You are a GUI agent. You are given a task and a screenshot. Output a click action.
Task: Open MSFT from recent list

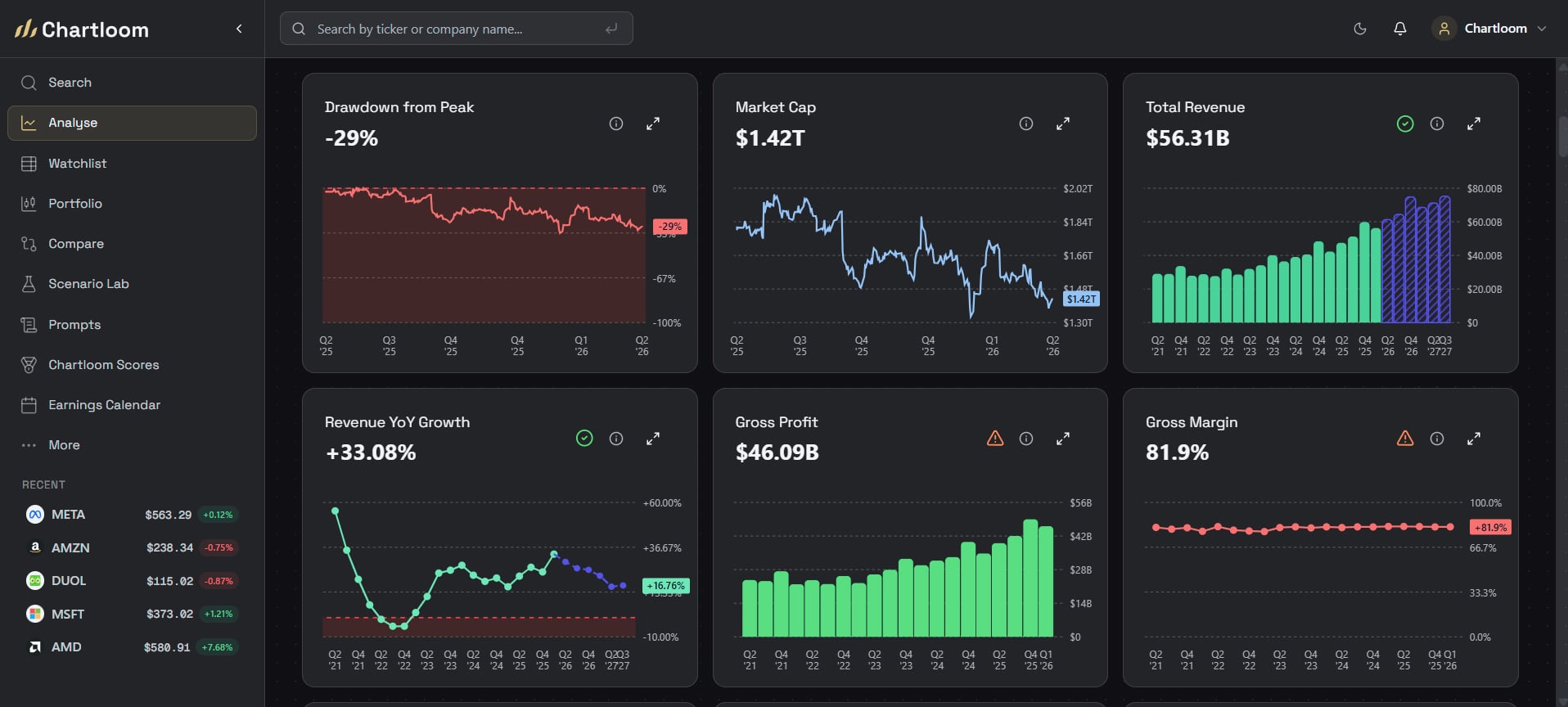(132, 614)
